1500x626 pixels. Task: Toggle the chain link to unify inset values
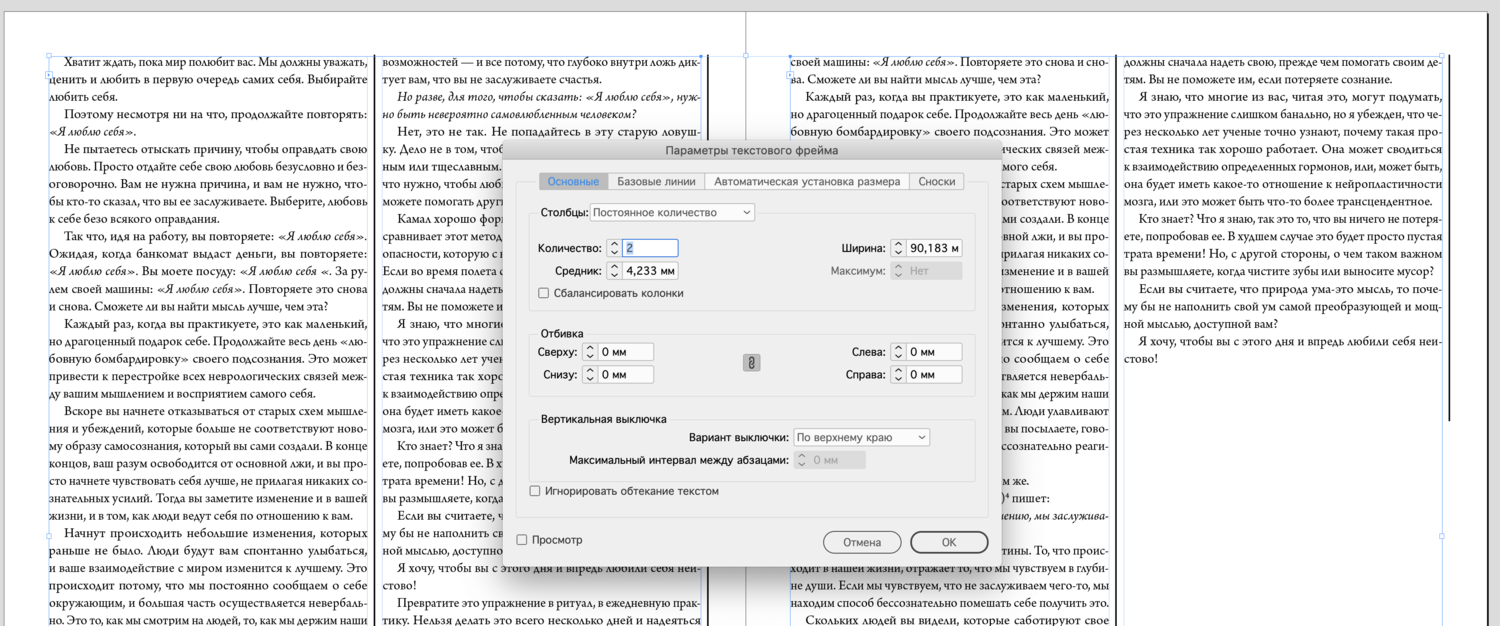tap(750, 363)
